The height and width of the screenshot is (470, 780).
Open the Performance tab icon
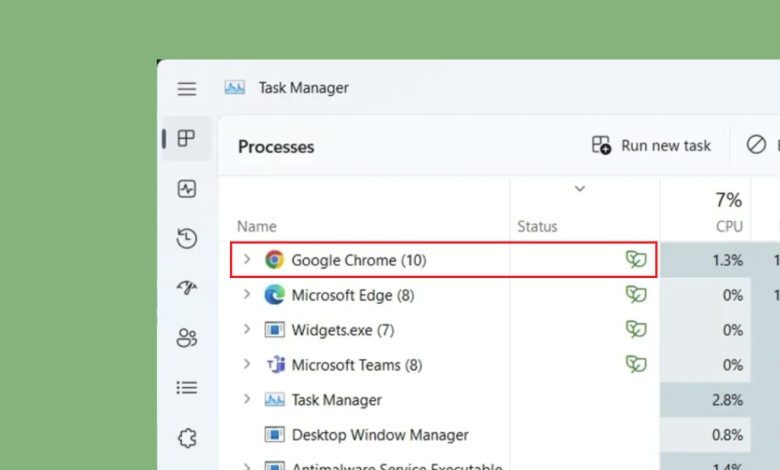pyautogui.click(x=187, y=189)
